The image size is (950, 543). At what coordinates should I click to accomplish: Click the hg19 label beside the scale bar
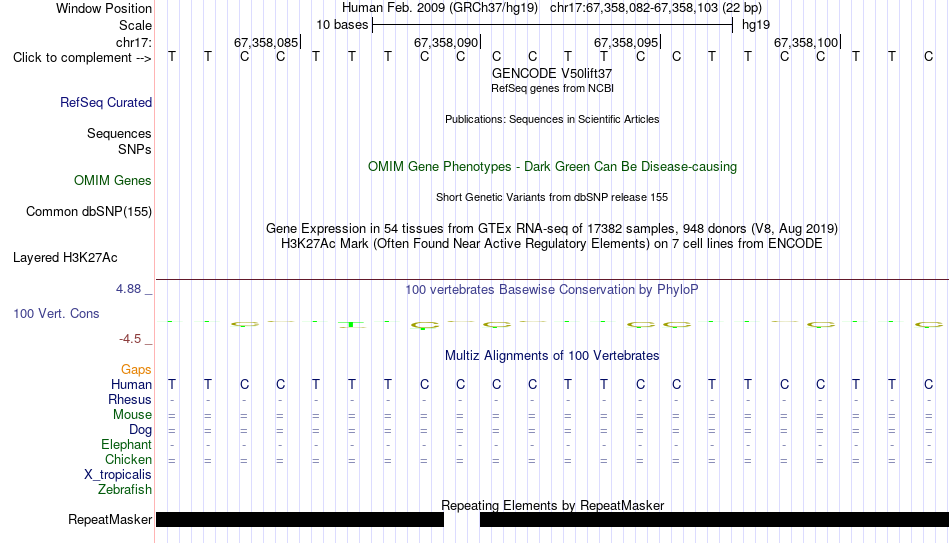click(756, 25)
